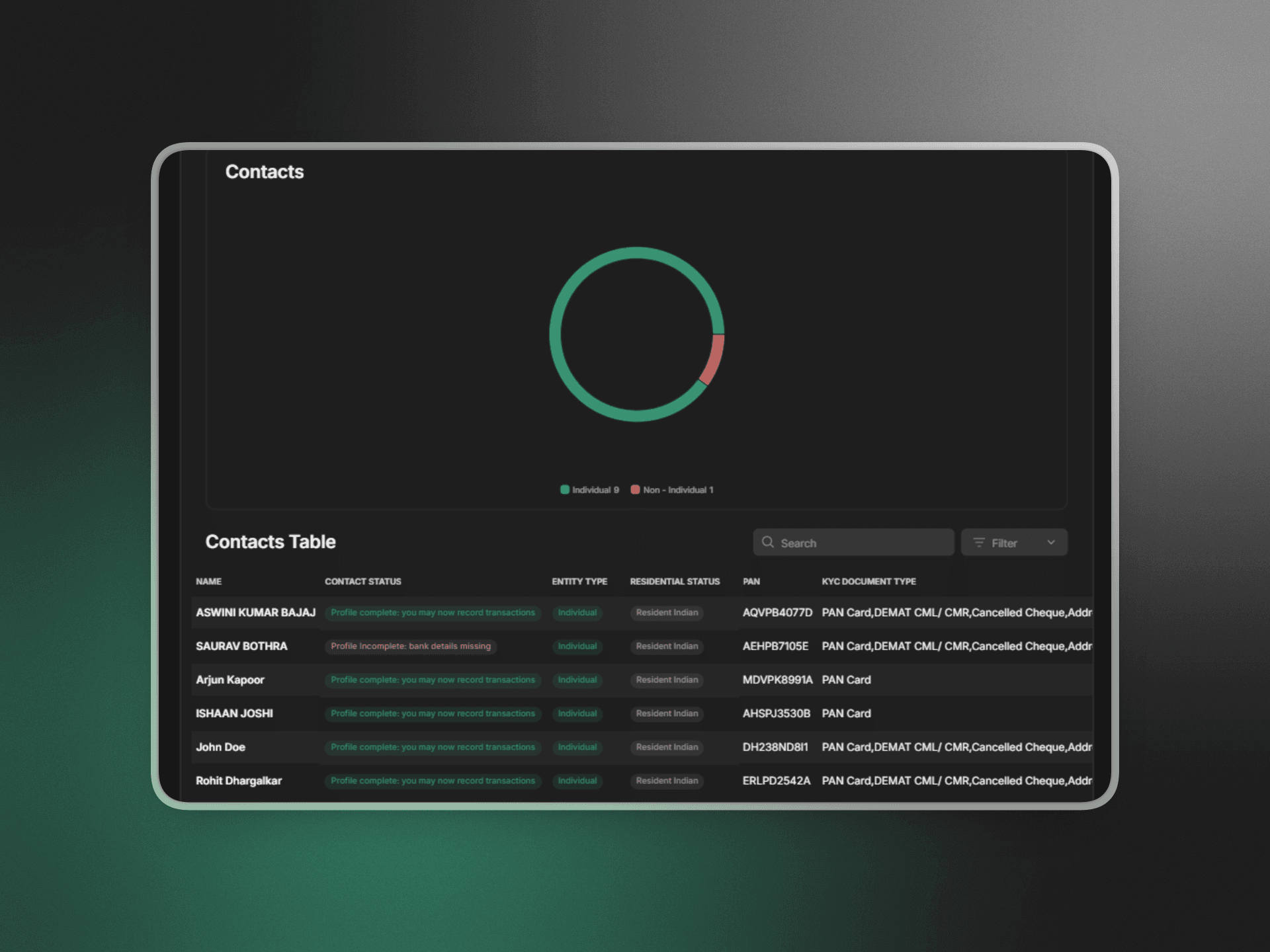Click the Profile Incomplete bank details badge

point(410,647)
